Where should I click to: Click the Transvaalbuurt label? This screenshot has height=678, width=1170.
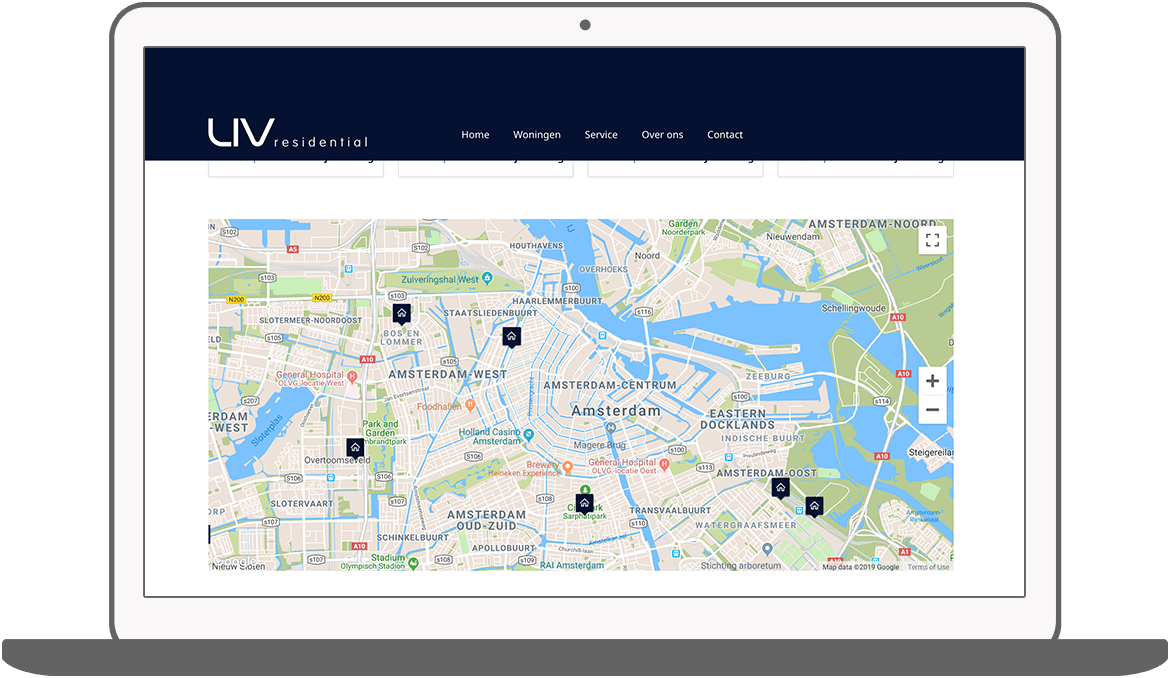[670, 511]
